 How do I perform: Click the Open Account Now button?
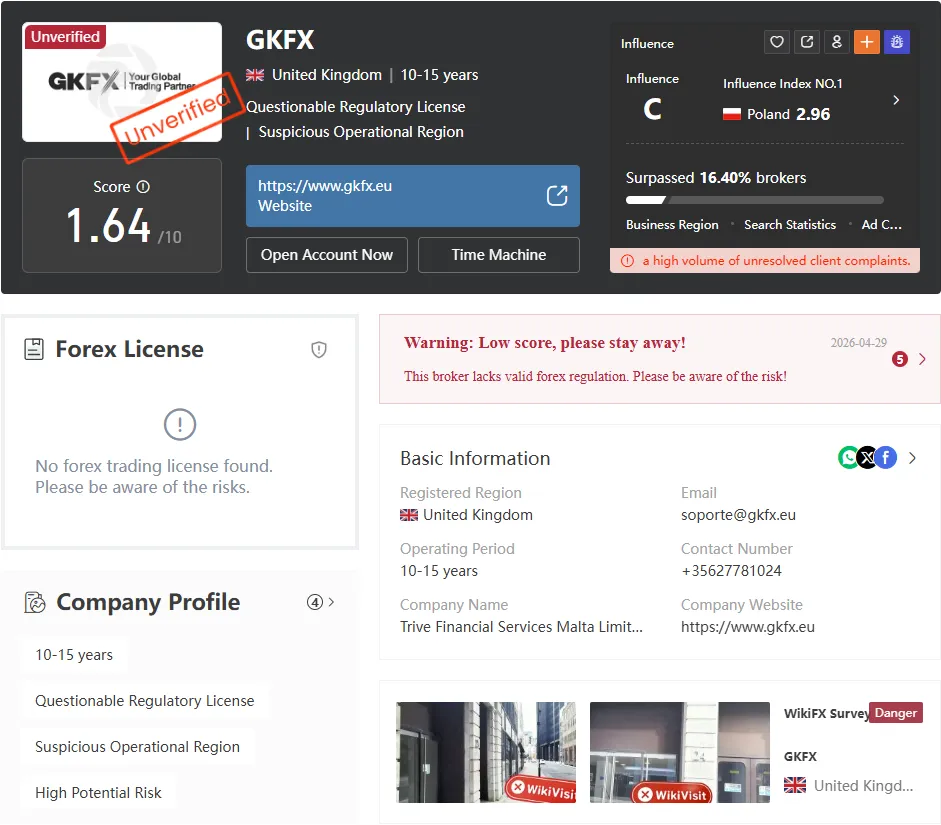326,255
